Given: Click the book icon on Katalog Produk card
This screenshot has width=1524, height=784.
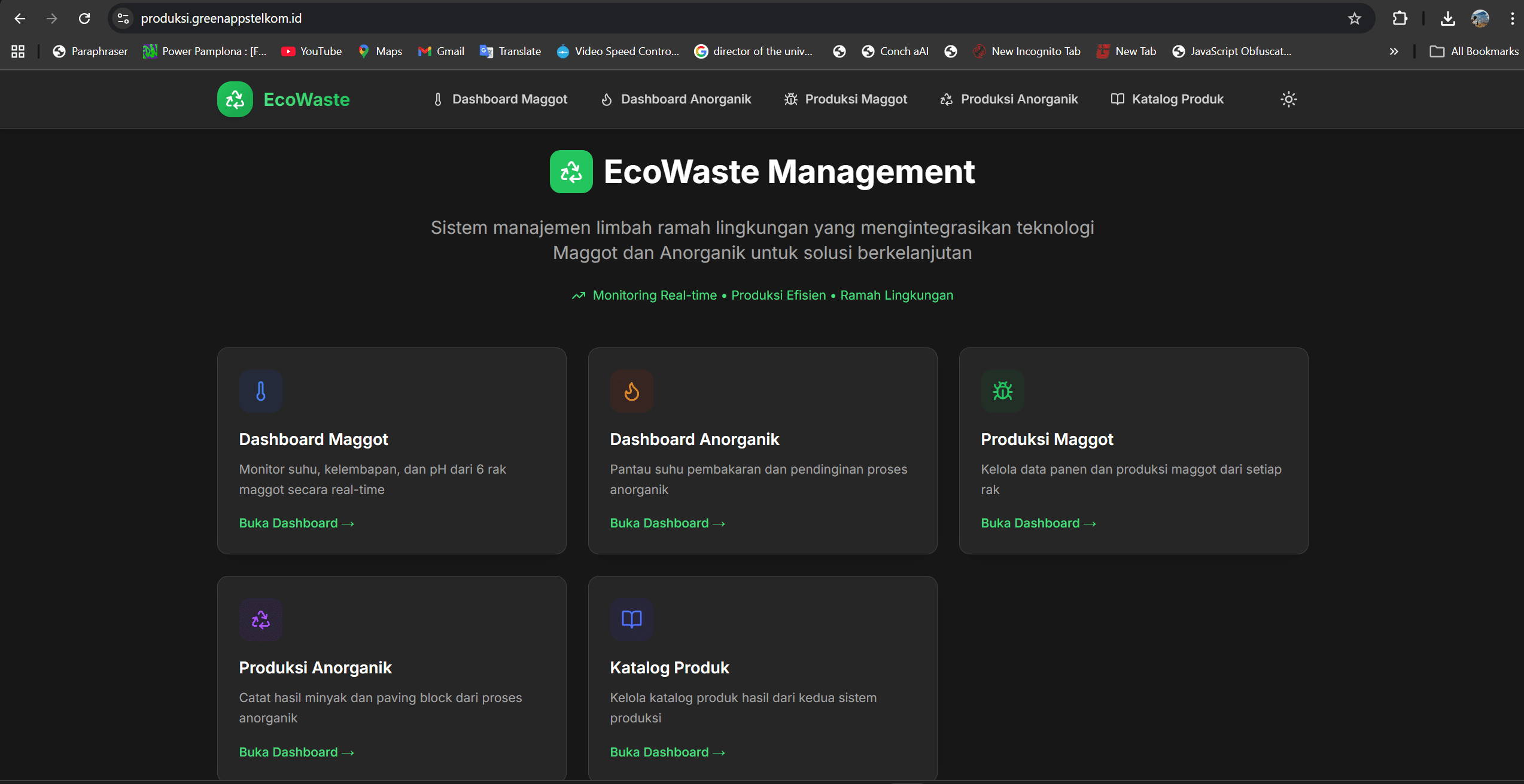Looking at the screenshot, I should point(631,620).
